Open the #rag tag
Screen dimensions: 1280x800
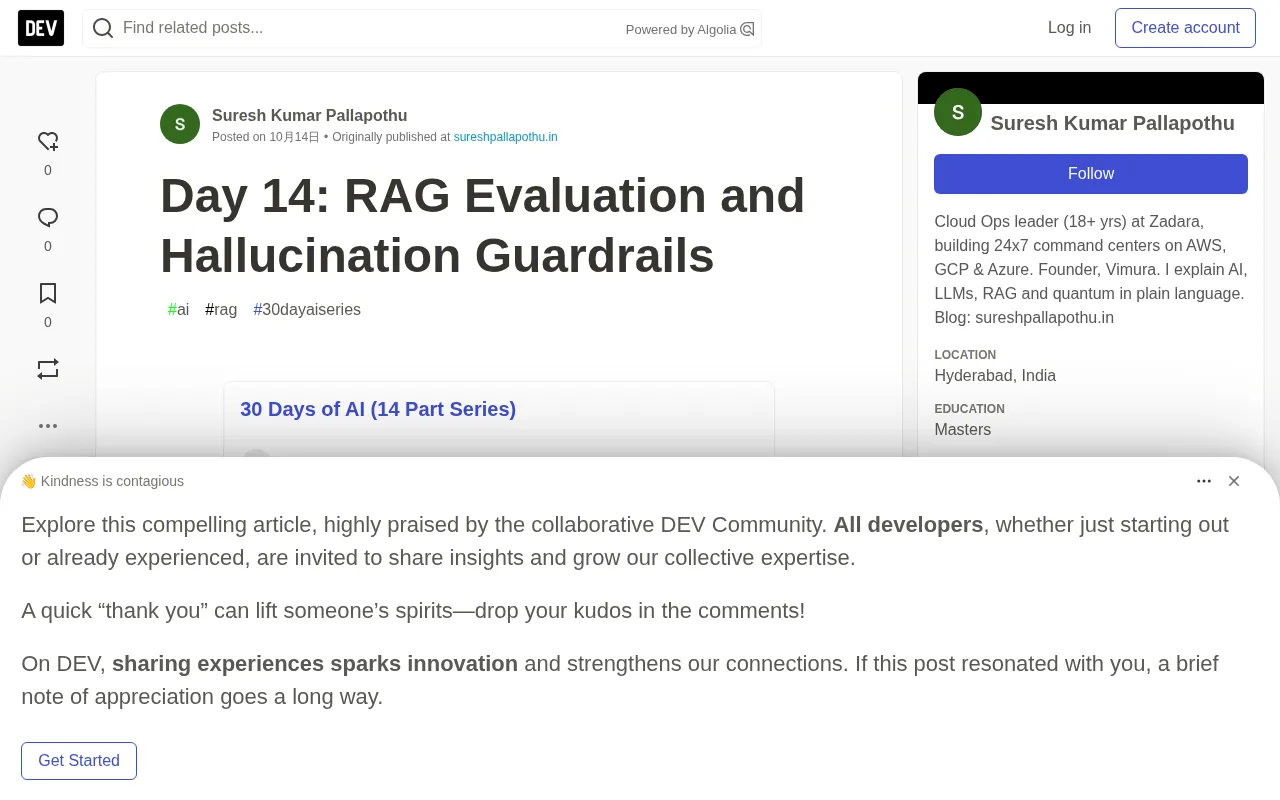click(221, 310)
